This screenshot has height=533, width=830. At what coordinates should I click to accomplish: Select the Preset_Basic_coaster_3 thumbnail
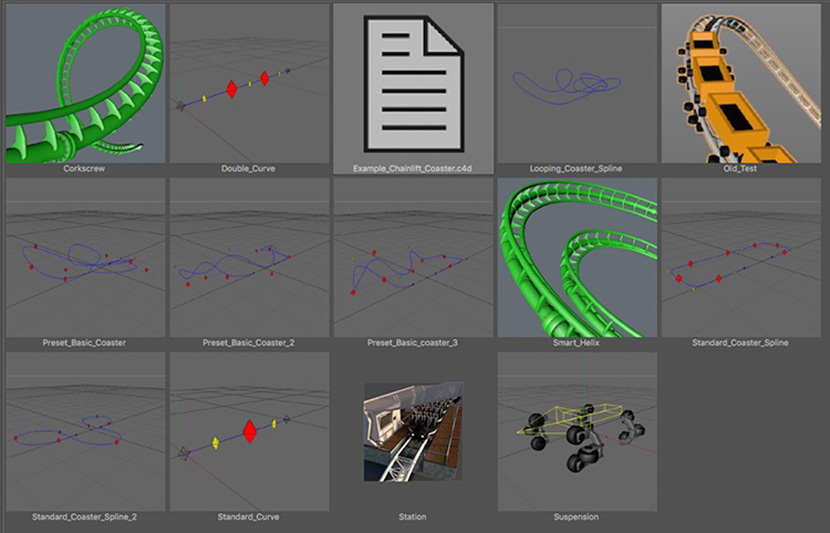click(x=413, y=257)
